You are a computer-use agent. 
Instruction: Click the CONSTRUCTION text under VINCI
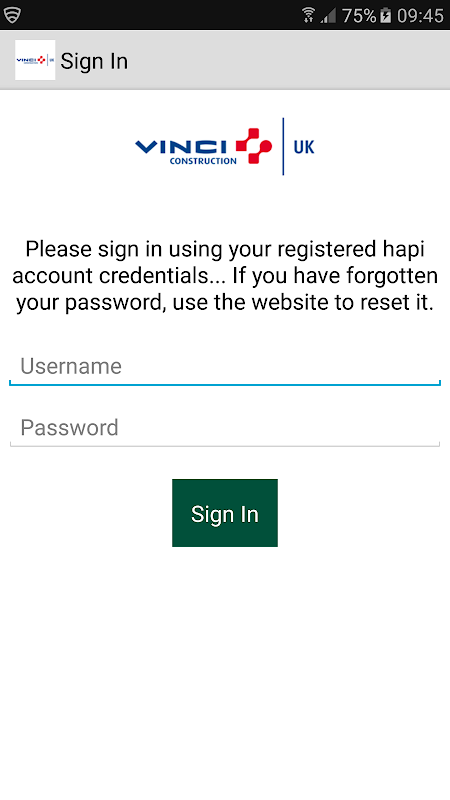click(203, 161)
